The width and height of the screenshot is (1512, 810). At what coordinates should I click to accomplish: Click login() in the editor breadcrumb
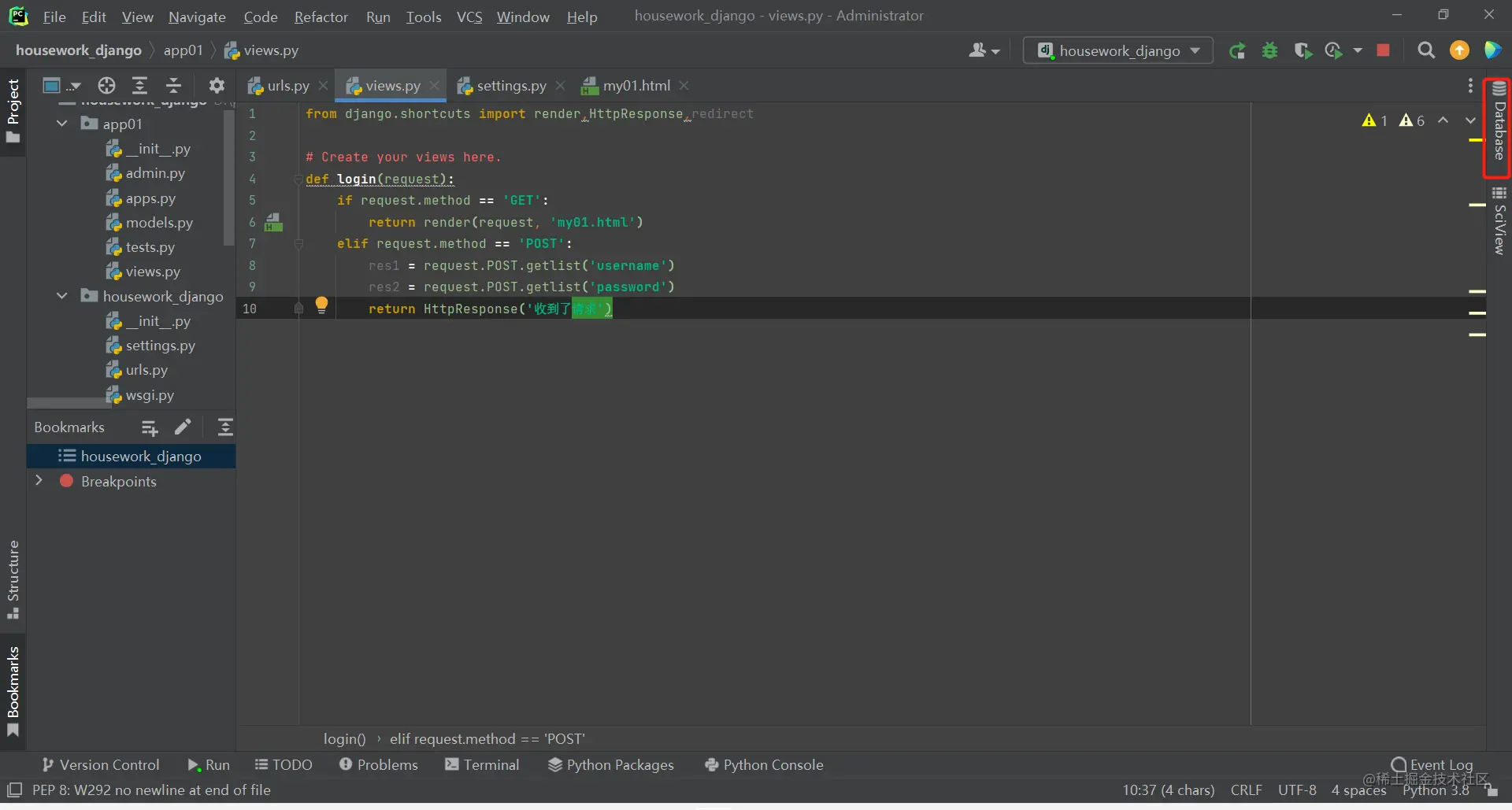point(344,738)
